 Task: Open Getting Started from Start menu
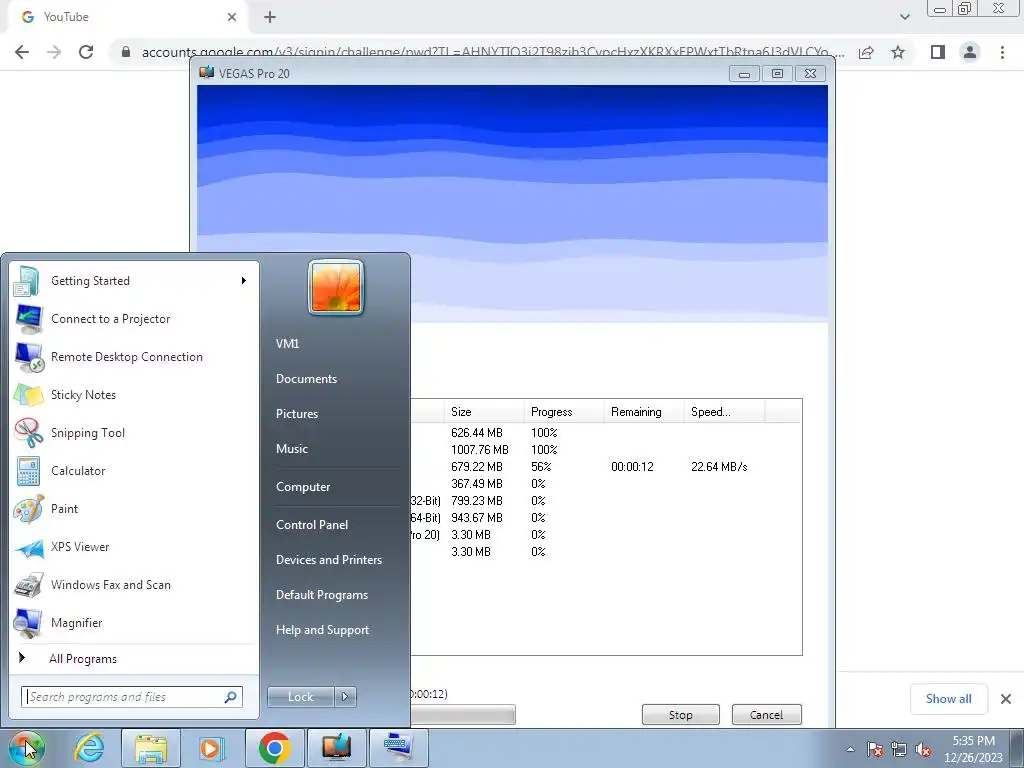click(x=134, y=281)
